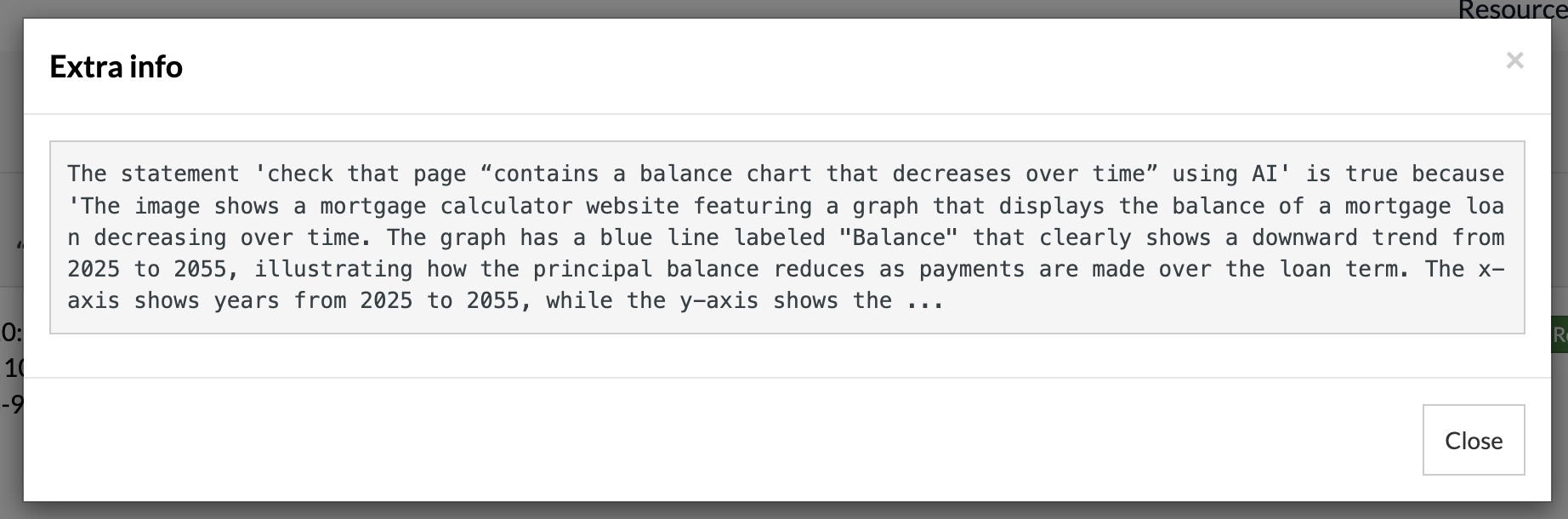Viewport: 1568px width, 519px height.
Task: Click the trailing ellipsis ending the explanation
Action: 925,301
